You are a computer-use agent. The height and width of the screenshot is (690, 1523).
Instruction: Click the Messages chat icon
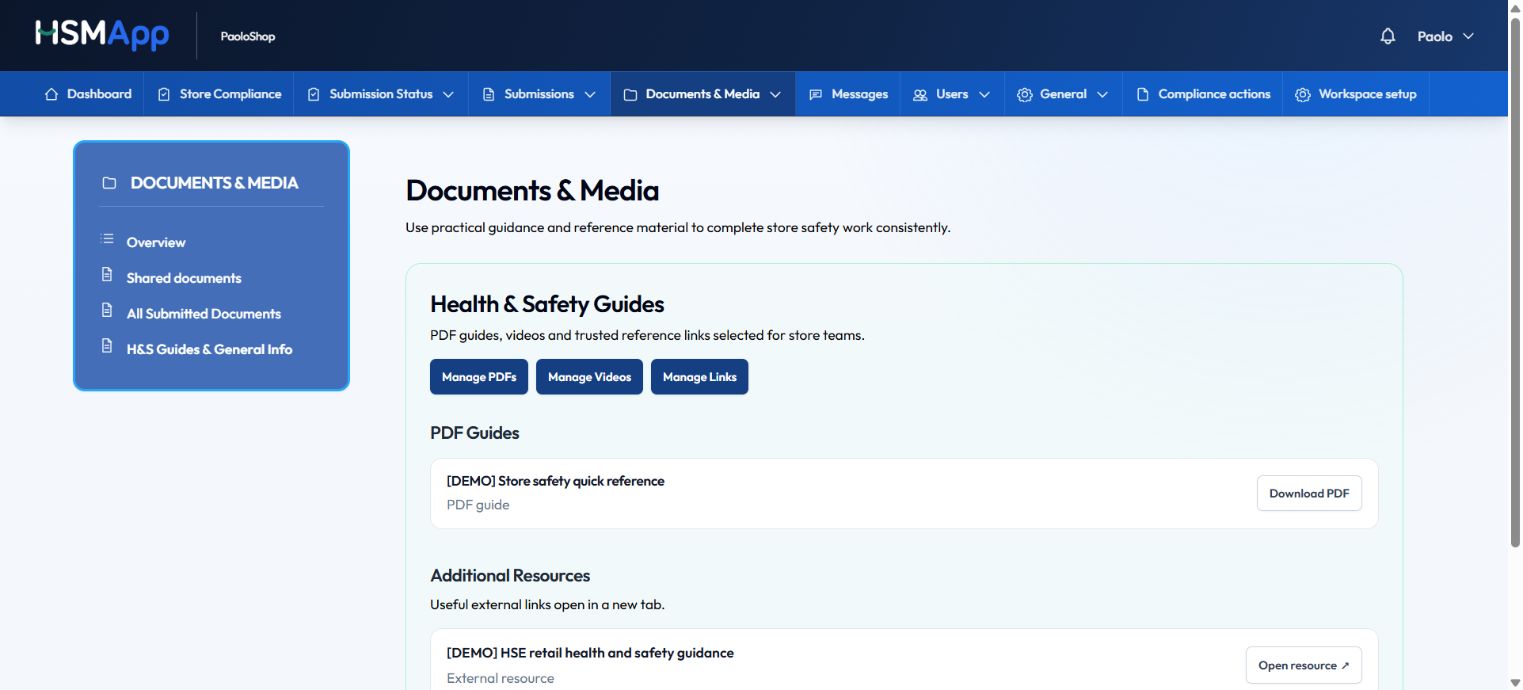[x=816, y=94]
